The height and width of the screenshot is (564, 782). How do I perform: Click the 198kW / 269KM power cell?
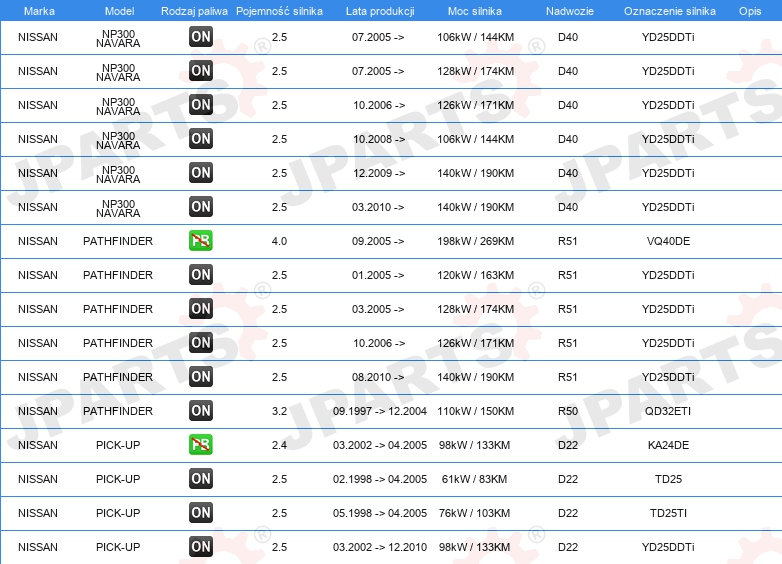tap(476, 241)
